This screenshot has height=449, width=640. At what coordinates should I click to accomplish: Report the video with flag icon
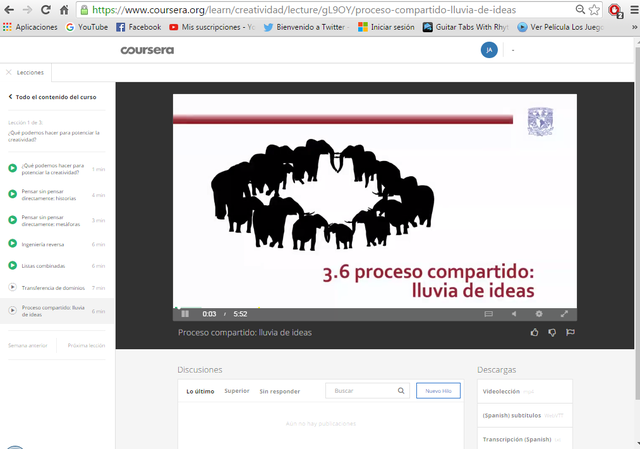pyautogui.click(x=570, y=333)
